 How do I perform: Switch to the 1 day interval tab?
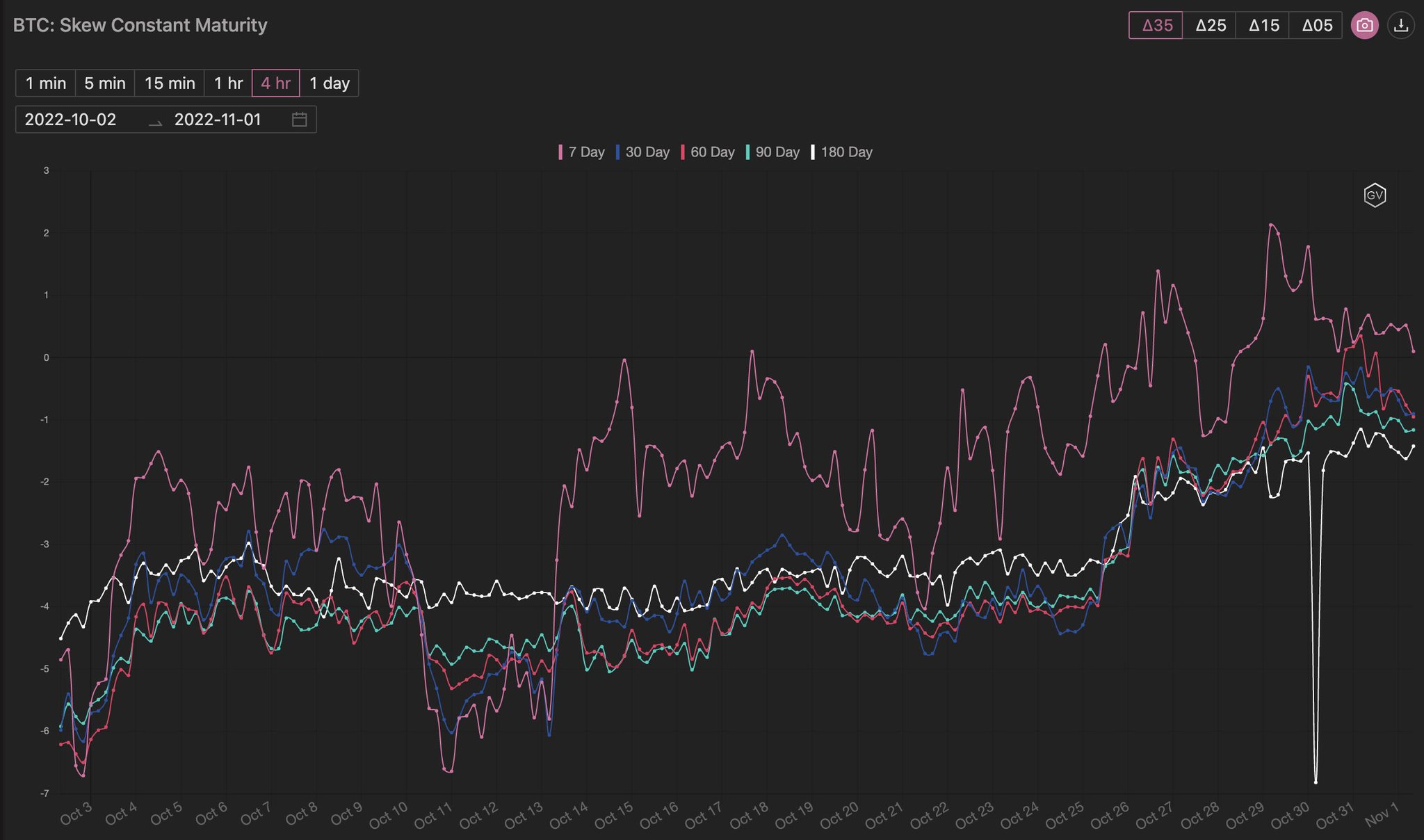coord(330,83)
